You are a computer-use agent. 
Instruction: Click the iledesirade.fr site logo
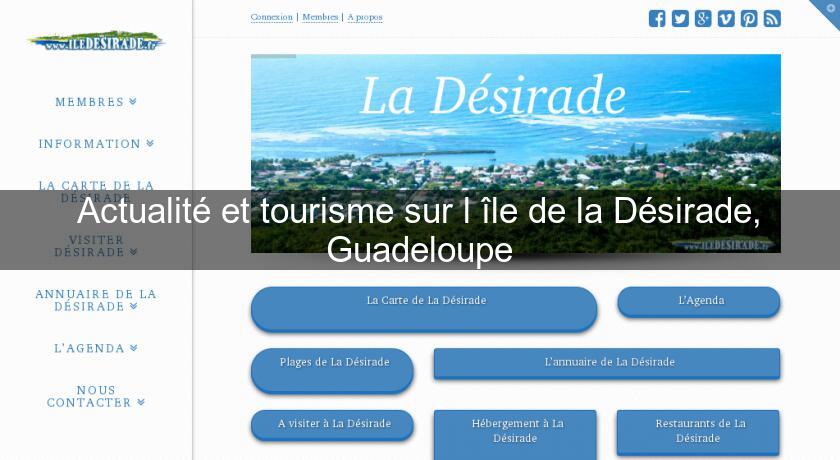[96, 41]
